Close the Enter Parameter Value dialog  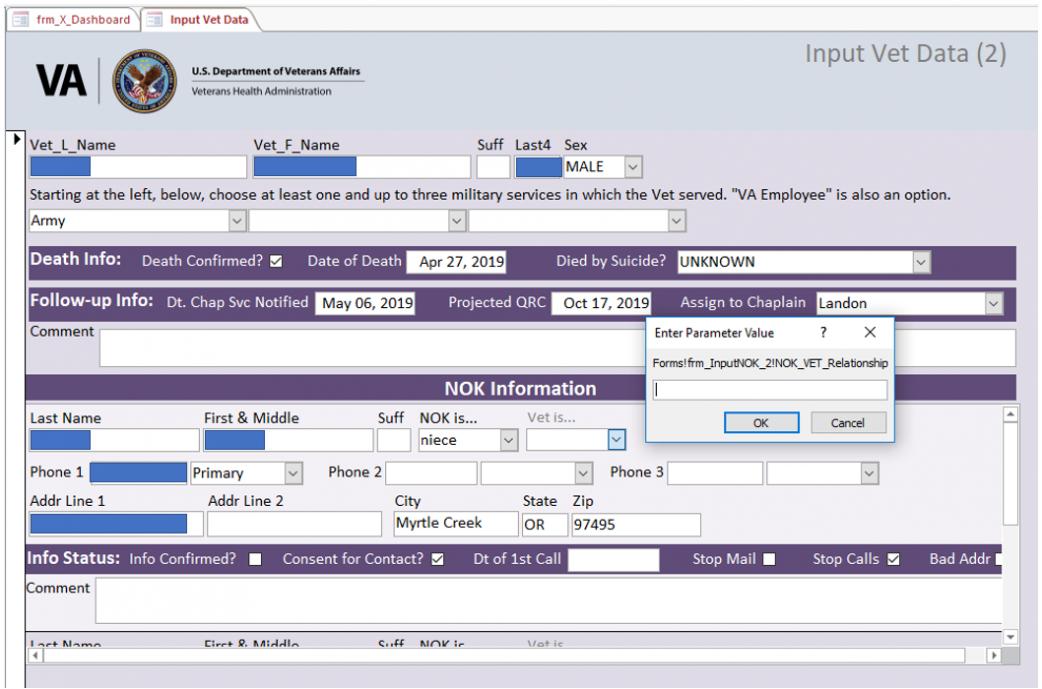click(x=869, y=331)
